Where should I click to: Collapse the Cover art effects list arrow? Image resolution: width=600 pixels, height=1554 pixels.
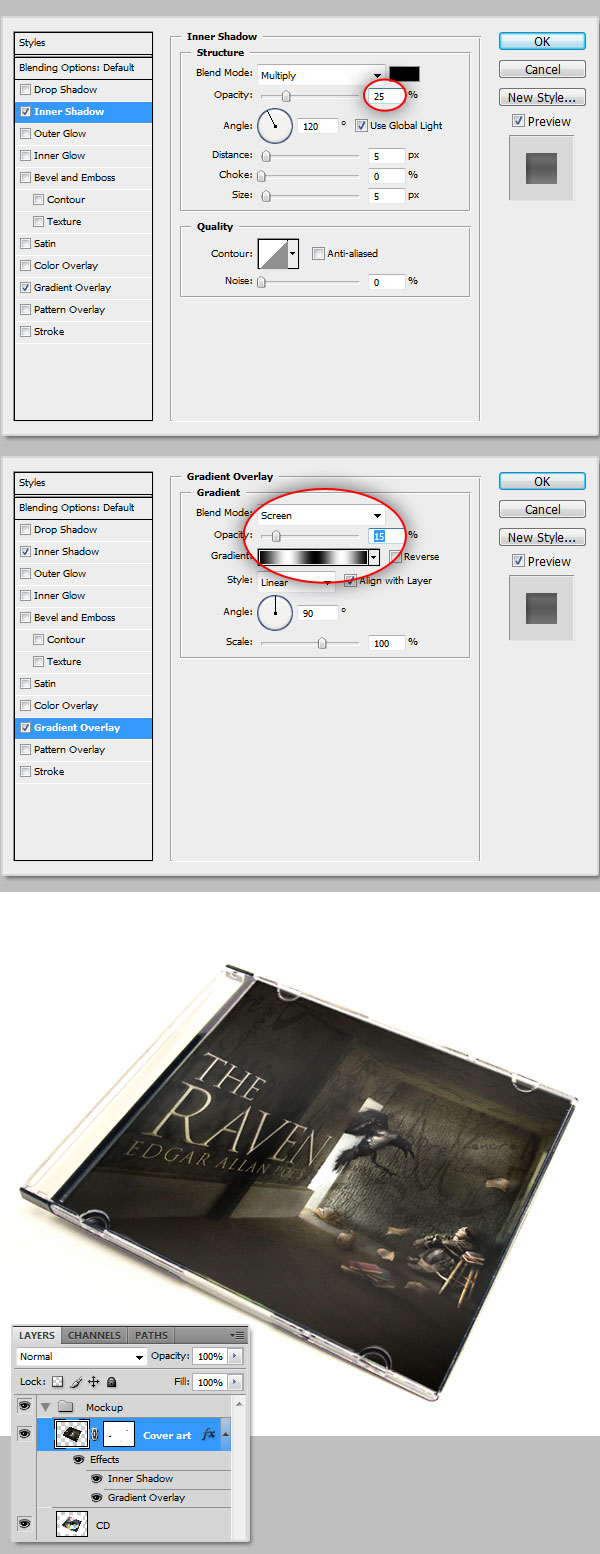(x=225, y=1435)
